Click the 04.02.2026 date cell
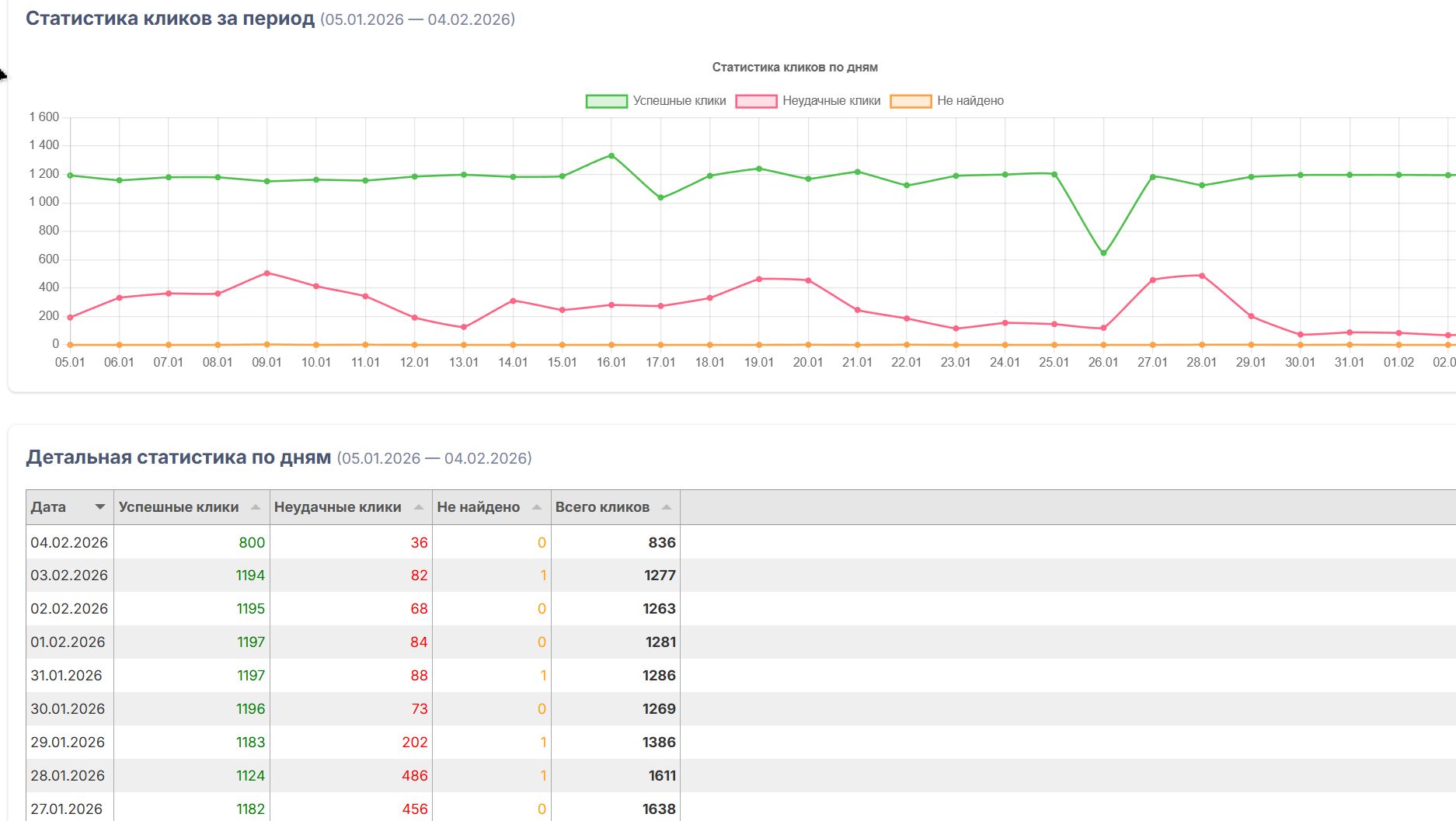This screenshot has width=1456, height=821. click(69, 542)
